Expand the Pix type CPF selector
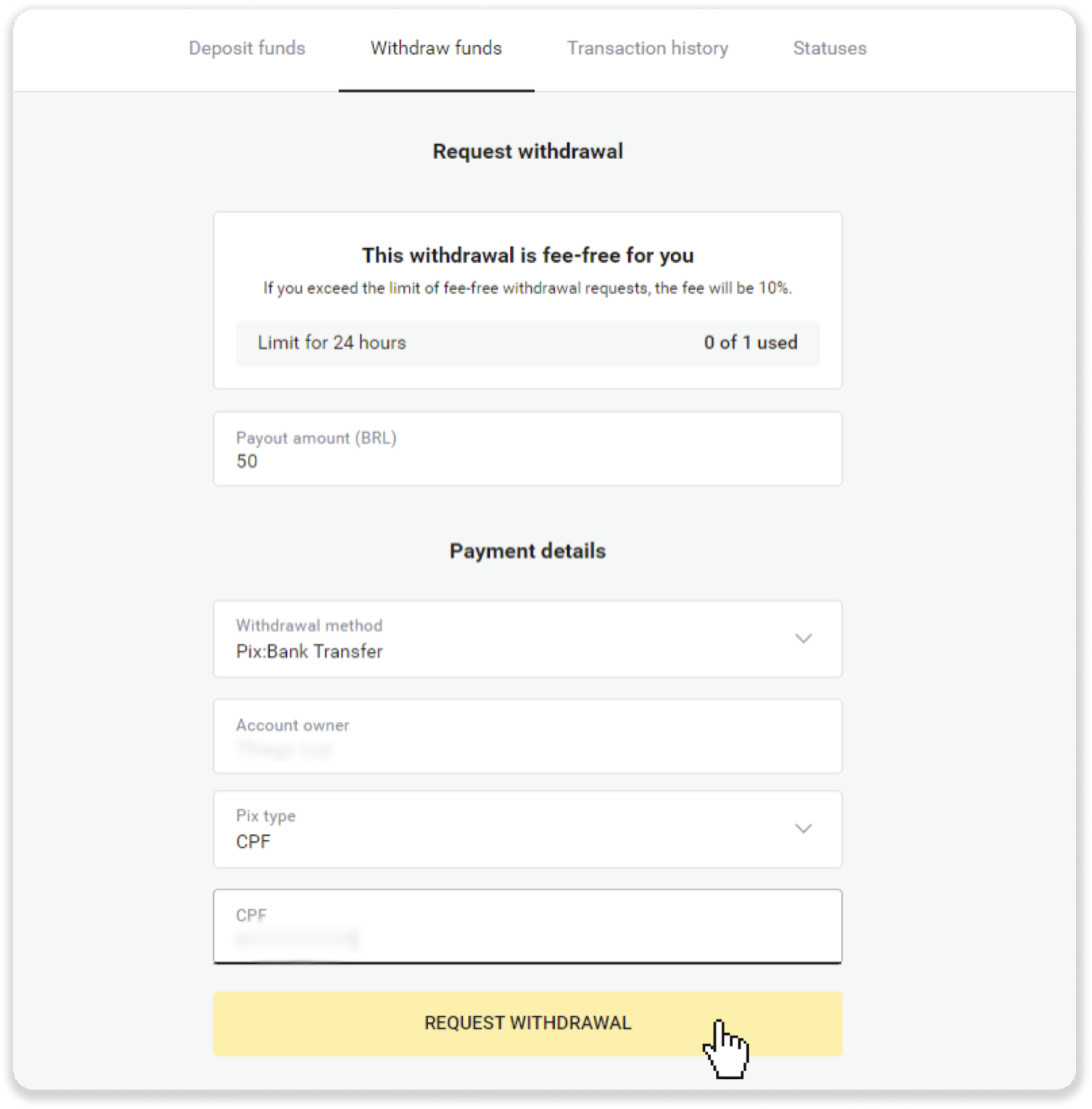 pyautogui.click(x=527, y=830)
